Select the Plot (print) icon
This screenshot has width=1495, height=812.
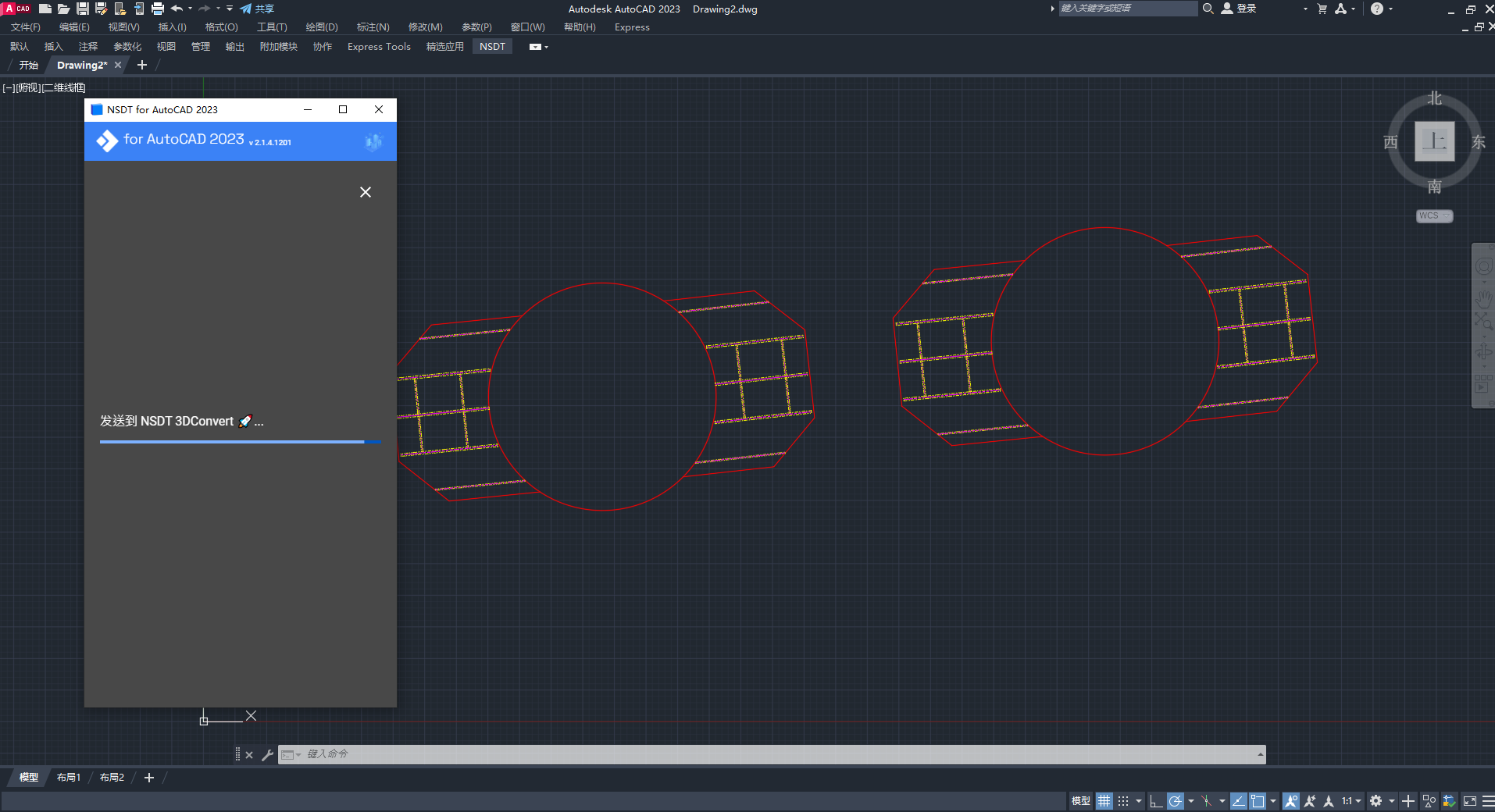pyautogui.click(x=158, y=9)
